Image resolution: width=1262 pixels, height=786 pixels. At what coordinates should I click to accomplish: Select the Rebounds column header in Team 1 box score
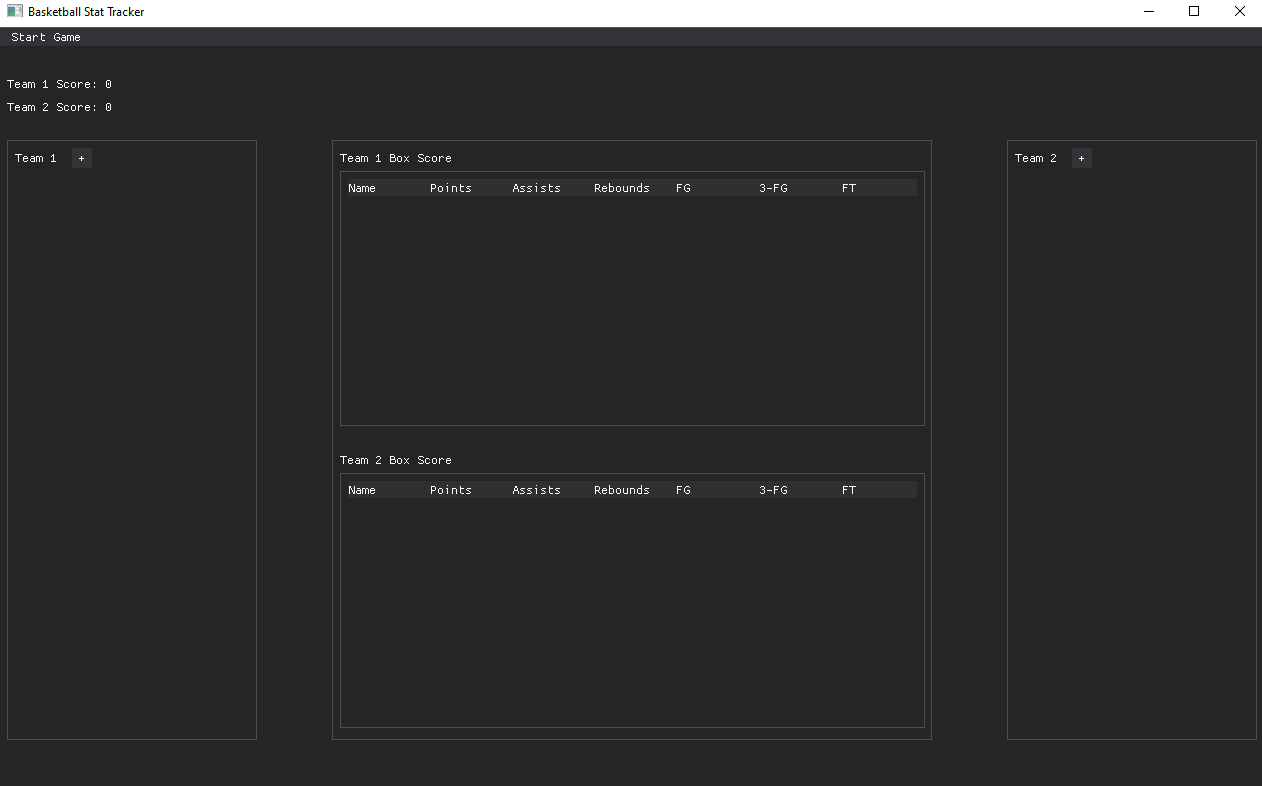click(x=621, y=187)
